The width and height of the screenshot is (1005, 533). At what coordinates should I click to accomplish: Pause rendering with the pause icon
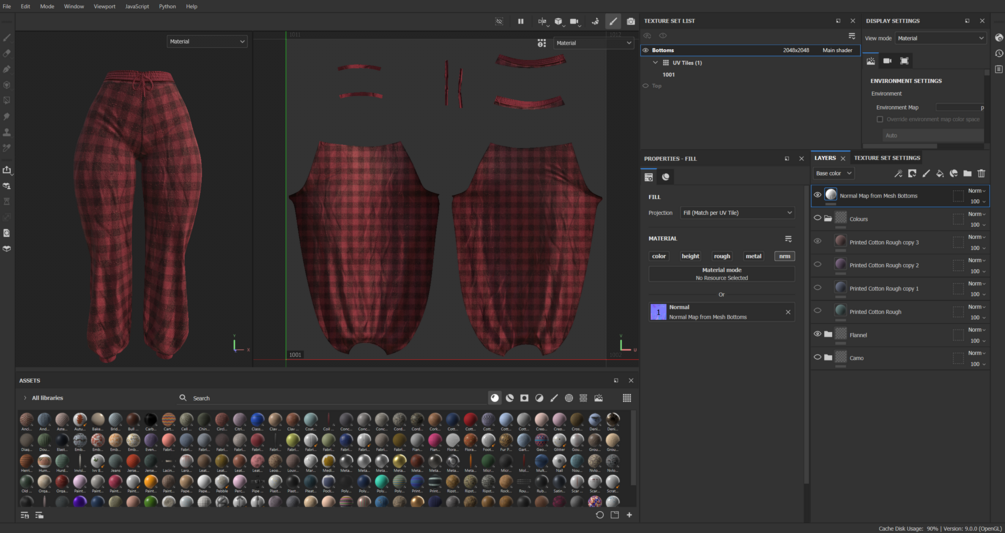point(520,21)
